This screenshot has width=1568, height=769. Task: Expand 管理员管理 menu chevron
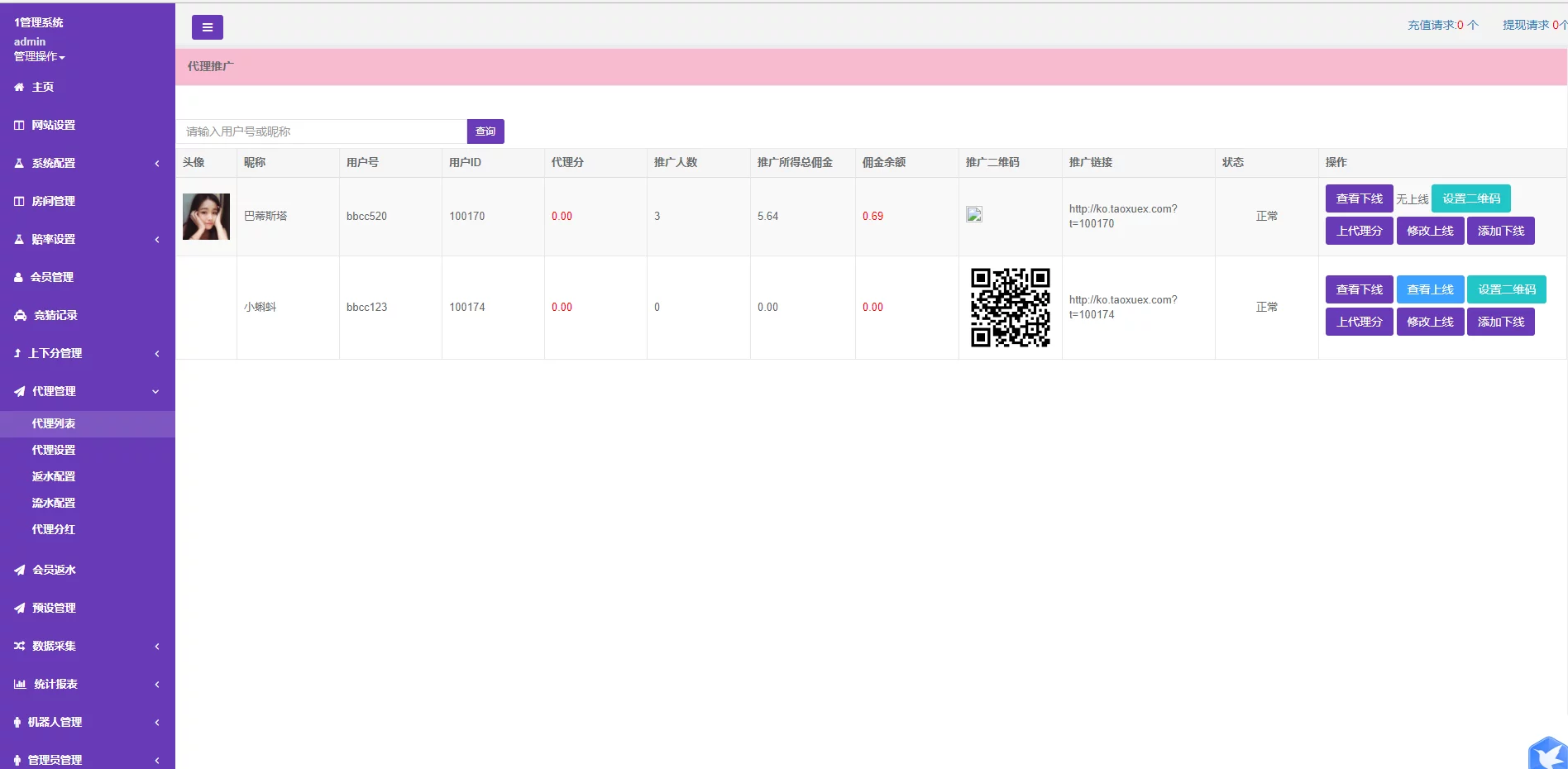click(157, 760)
